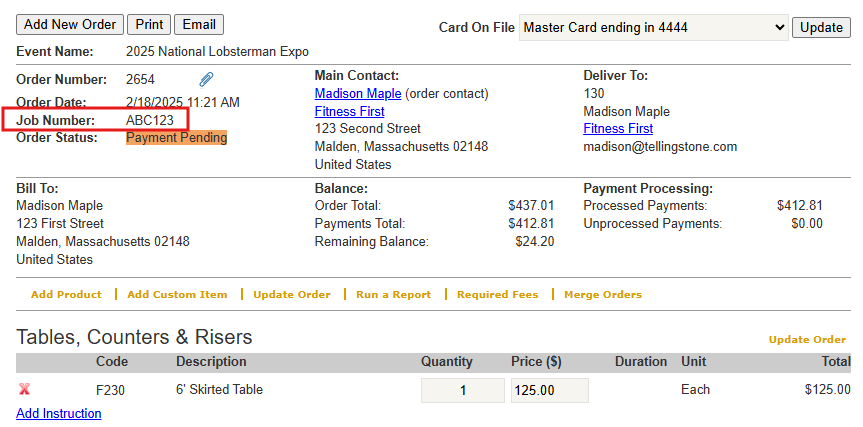This screenshot has height=427, width=863.
Task: Delete the 6' Skirted Table line item
Action: point(24,390)
